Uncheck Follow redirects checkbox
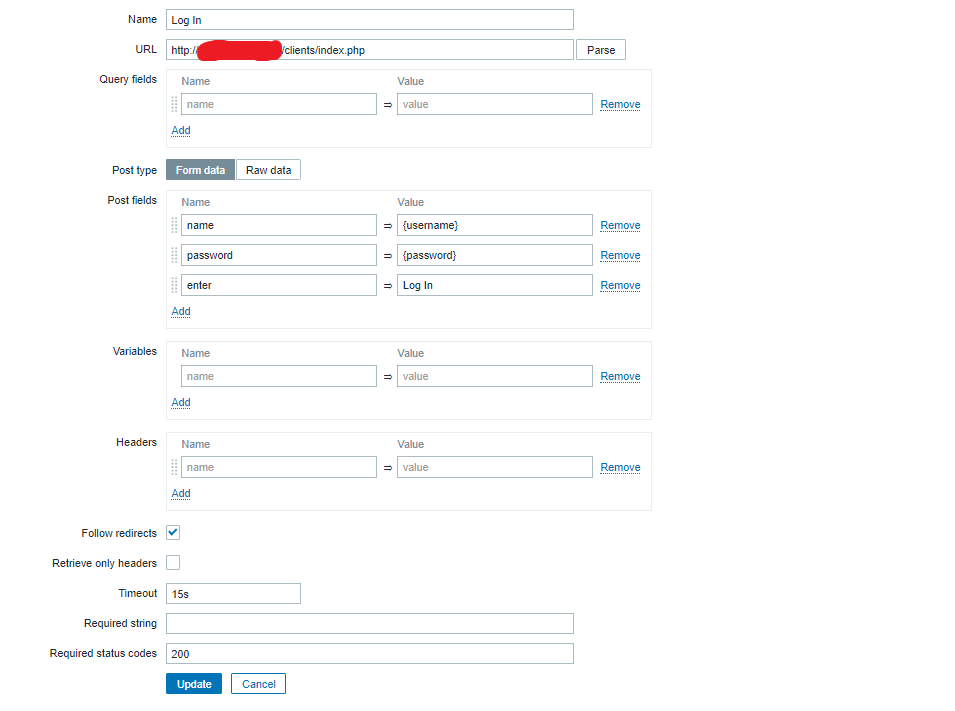955x711 pixels. pos(173,532)
